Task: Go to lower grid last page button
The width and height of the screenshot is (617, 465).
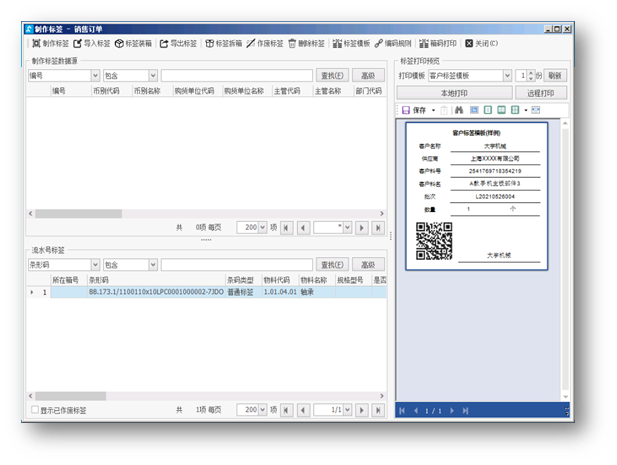Action: pyautogui.click(x=378, y=410)
